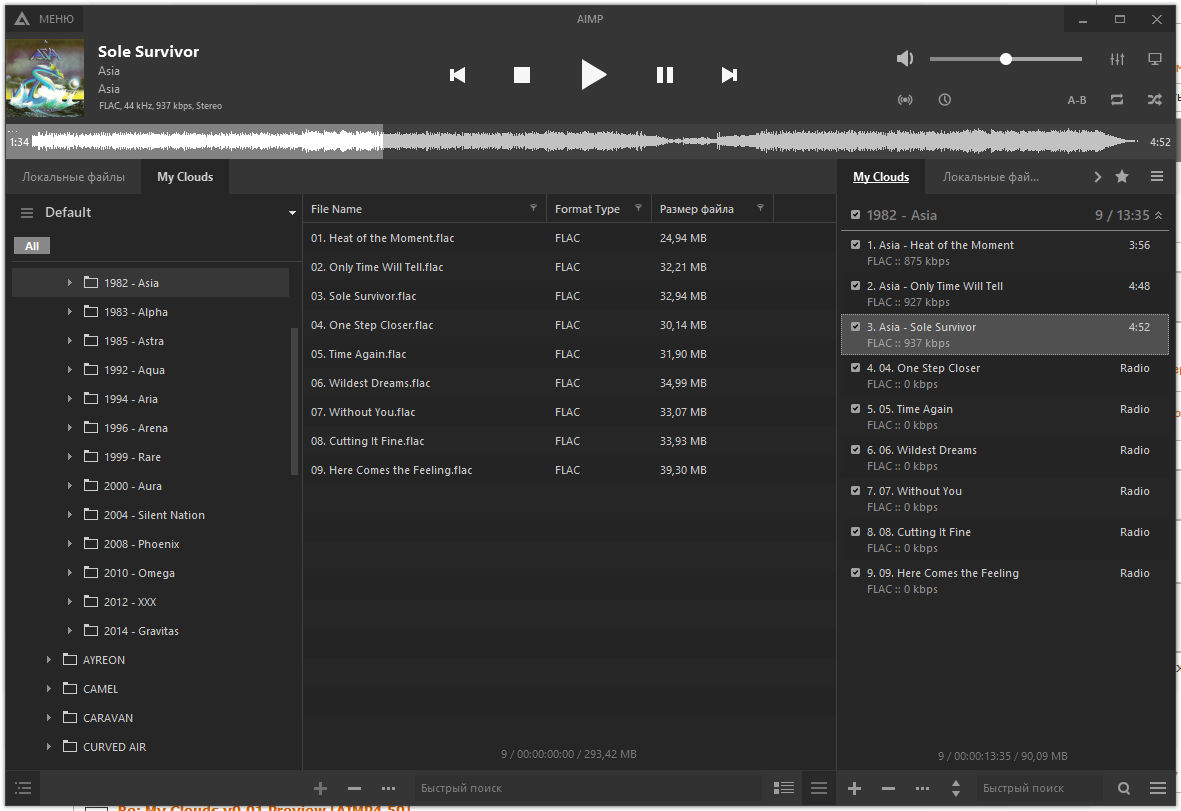Image resolution: width=1181 pixels, height=811 pixels.
Task: Show more playlist tabs with the chevron
Action: coord(1097,177)
